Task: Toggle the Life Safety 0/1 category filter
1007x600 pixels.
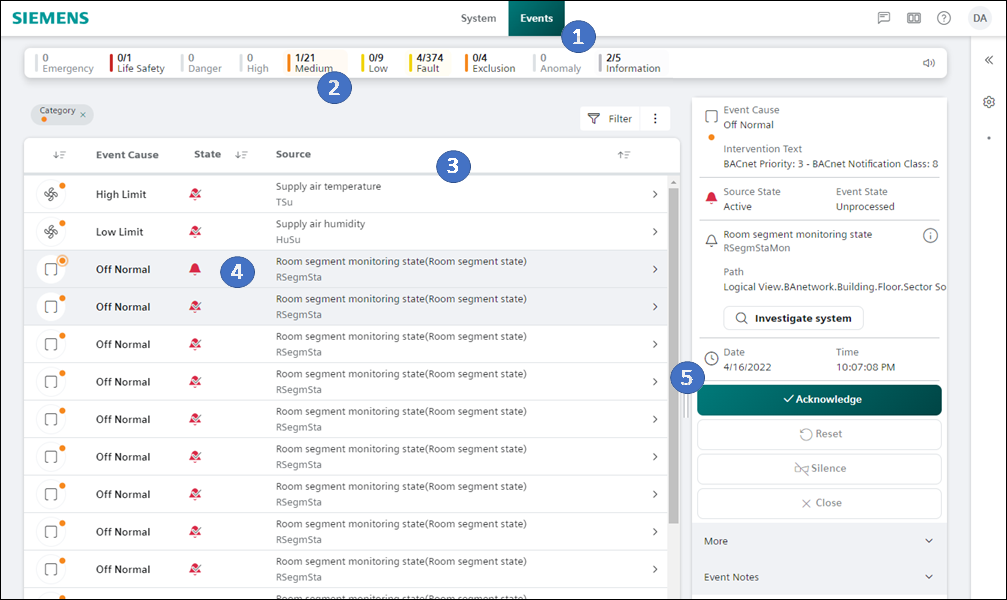Action: (x=139, y=63)
